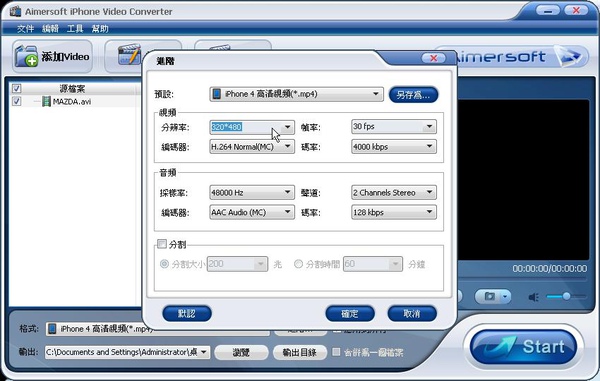The image size is (600, 381).
Task: Open the 工具 menu
Action: [x=75, y=29]
